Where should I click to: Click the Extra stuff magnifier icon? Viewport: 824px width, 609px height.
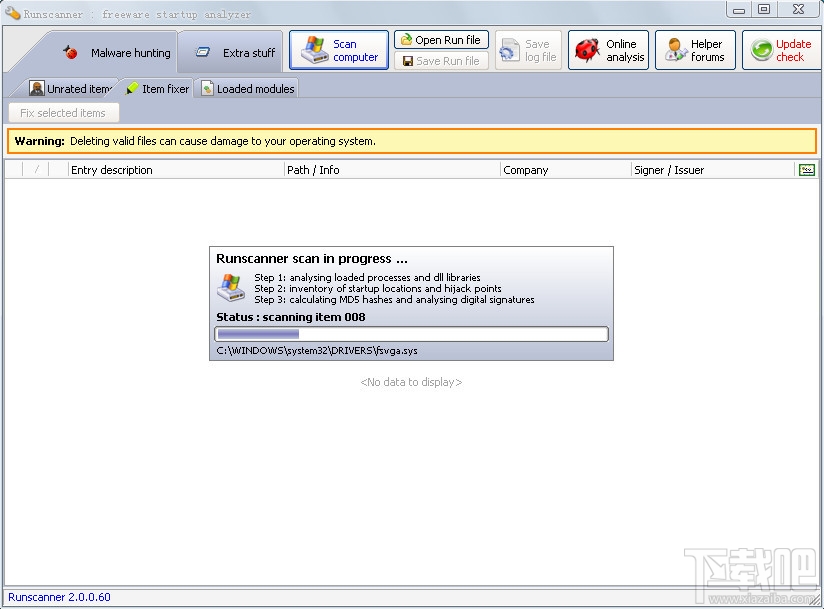point(203,51)
